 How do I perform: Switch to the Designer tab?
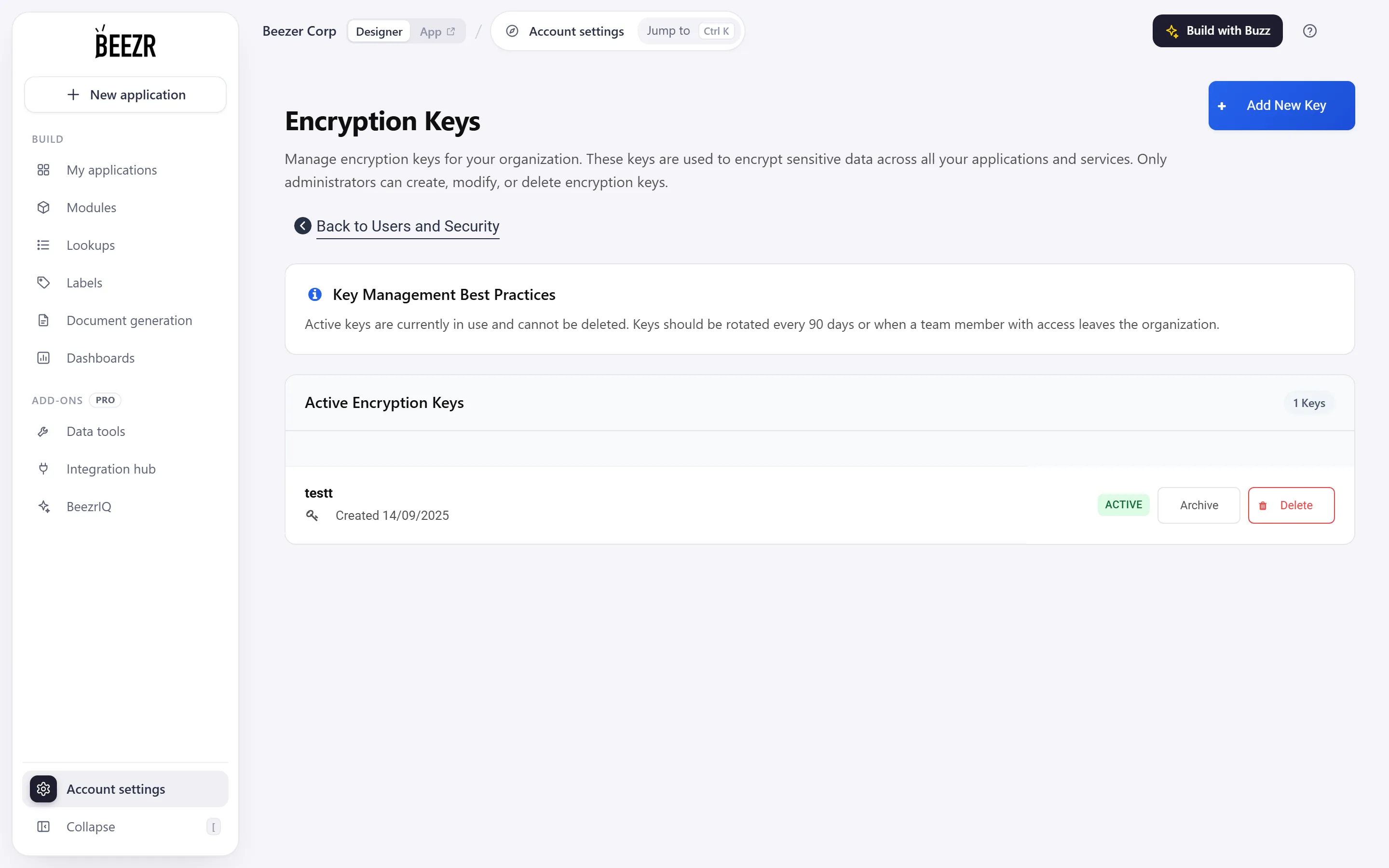coord(379,31)
